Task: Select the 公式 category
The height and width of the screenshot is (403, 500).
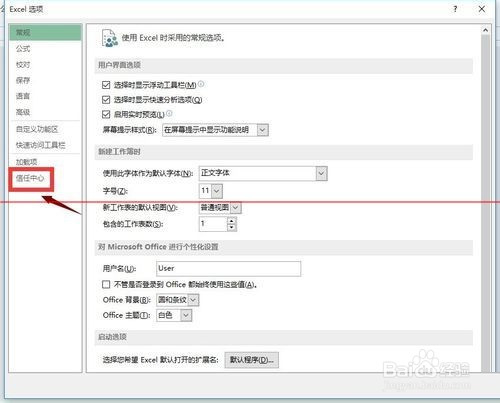Action: click(45, 49)
